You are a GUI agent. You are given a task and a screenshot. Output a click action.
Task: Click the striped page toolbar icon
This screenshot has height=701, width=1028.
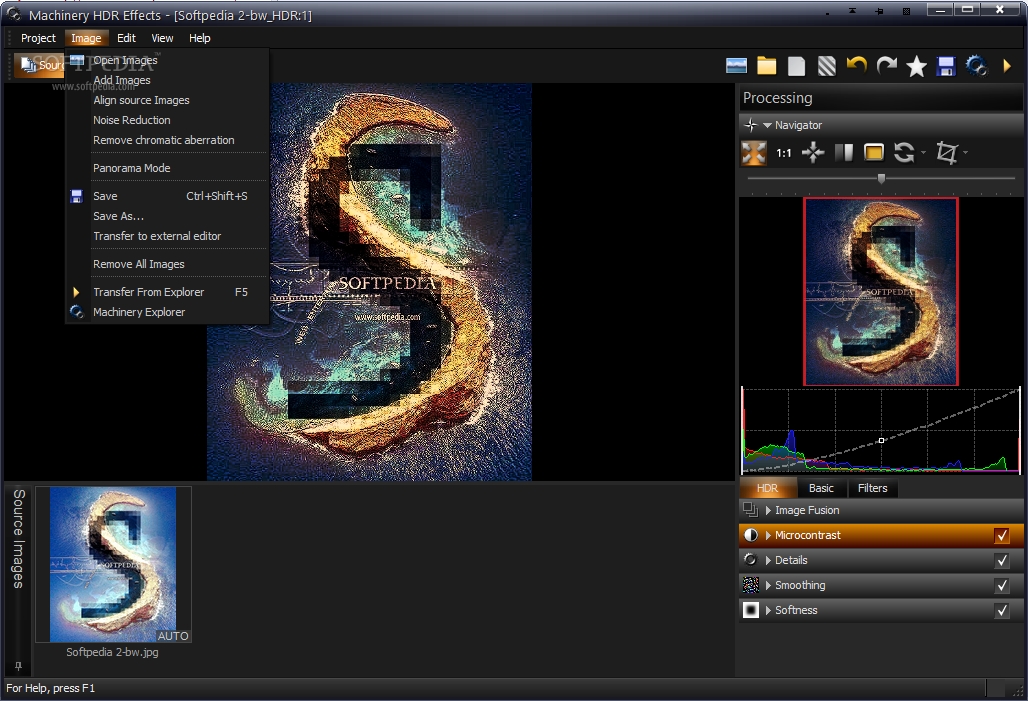(826, 66)
